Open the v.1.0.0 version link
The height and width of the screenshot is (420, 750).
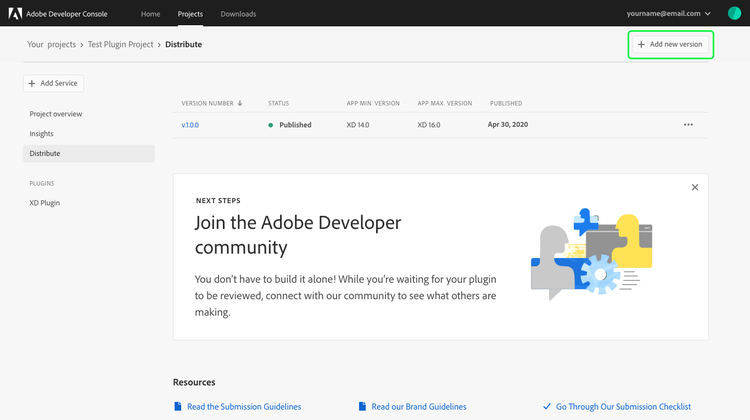pyautogui.click(x=190, y=125)
